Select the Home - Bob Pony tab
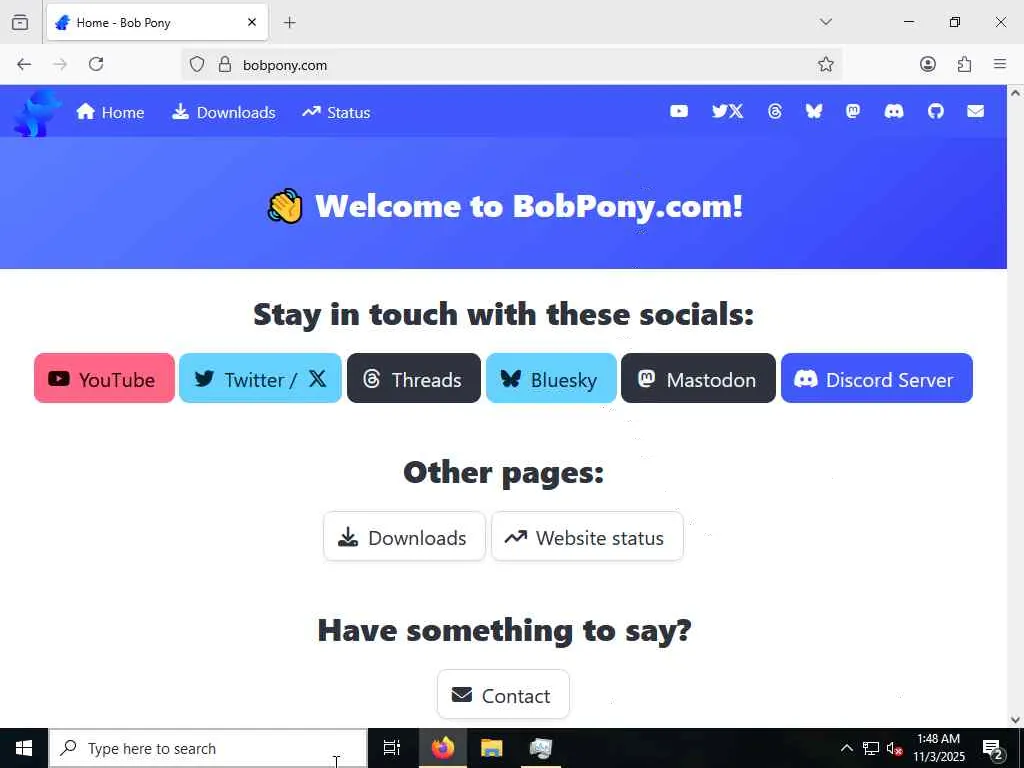1024x768 pixels. point(157,22)
